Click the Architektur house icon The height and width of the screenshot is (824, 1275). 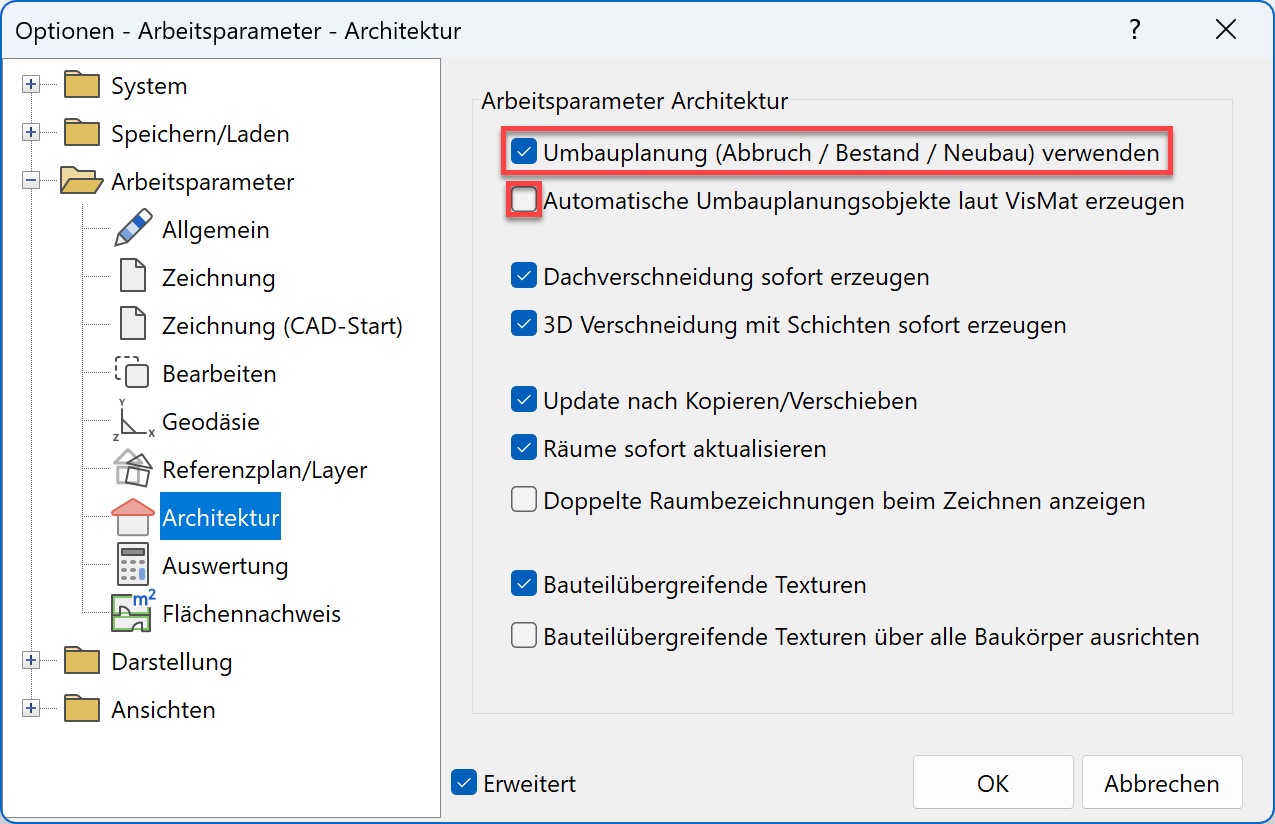coord(133,518)
